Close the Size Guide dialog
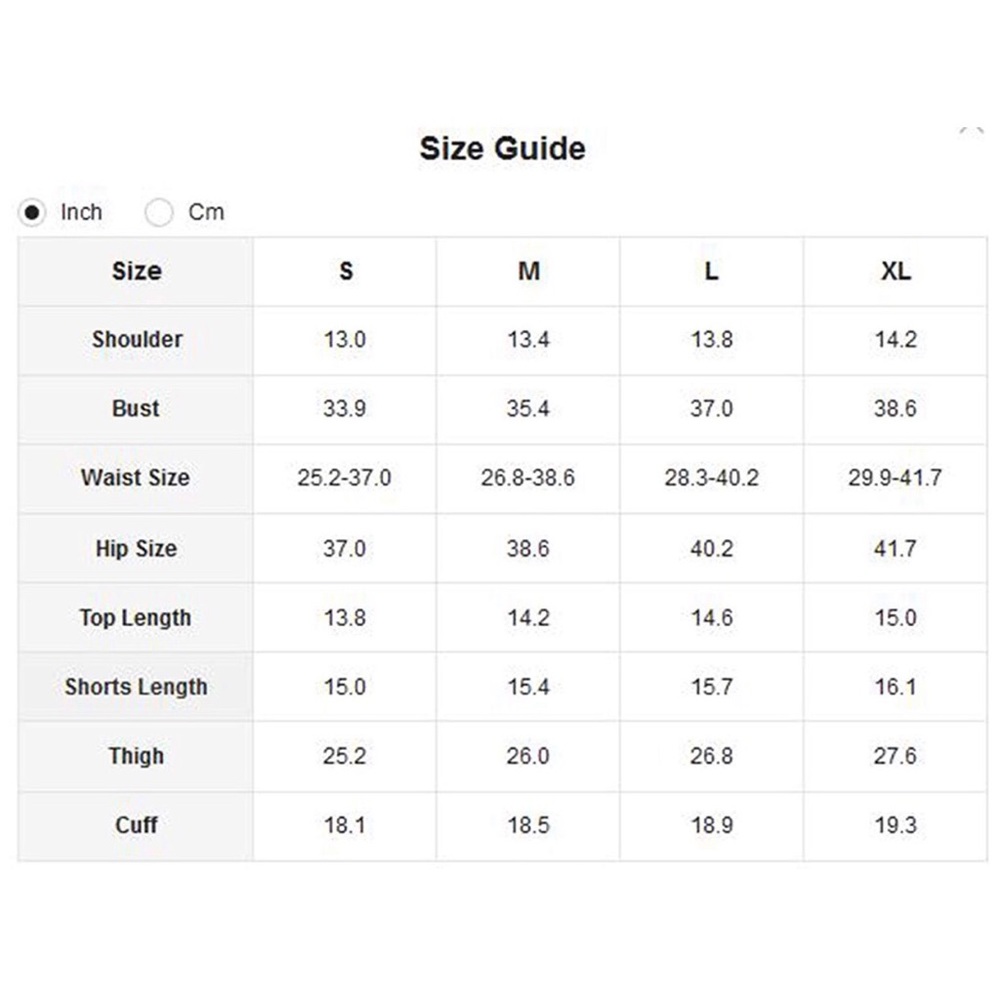Screen dimensions: 1000x1000 [x=971, y=133]
